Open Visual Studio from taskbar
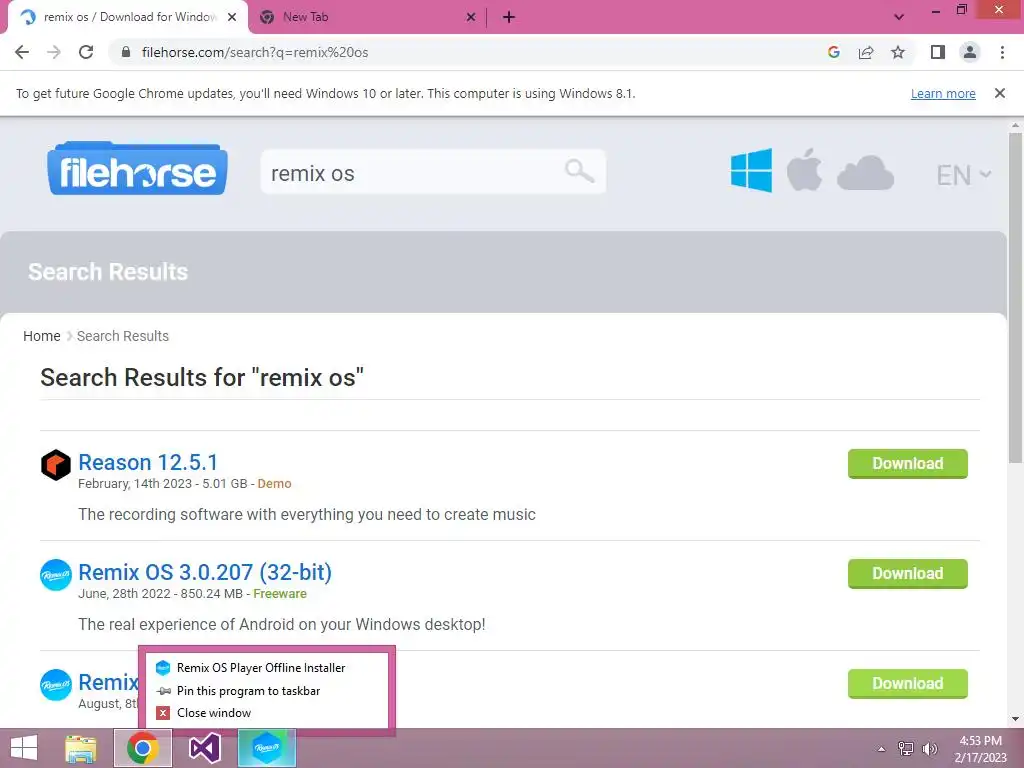The width and height of the screenshot is (1024, 768). [204, 748]
